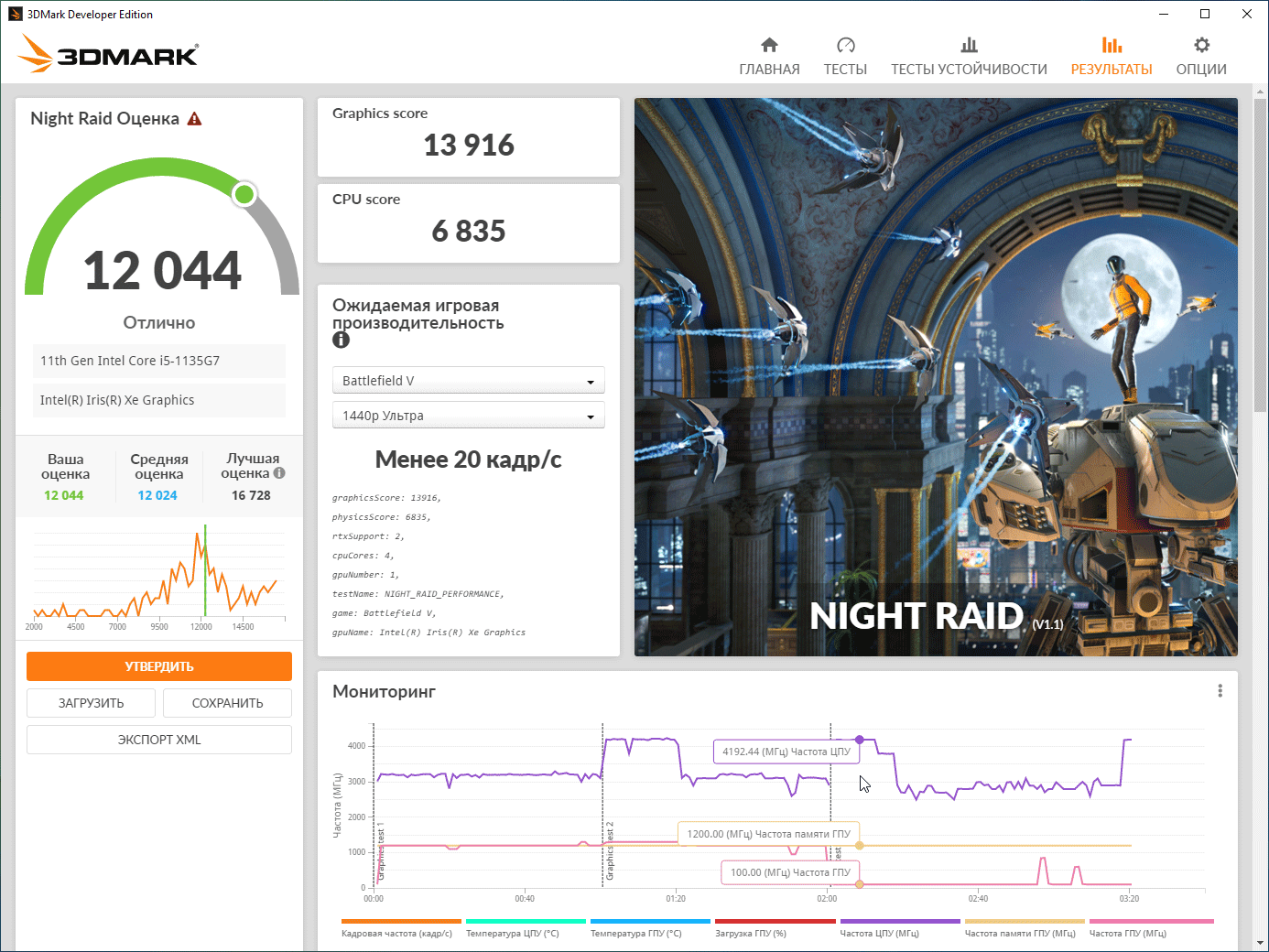Click info icon under Ожидаемая игровая производительность
This screenshot has height=952, width=1269.
[x=341, y=340]
